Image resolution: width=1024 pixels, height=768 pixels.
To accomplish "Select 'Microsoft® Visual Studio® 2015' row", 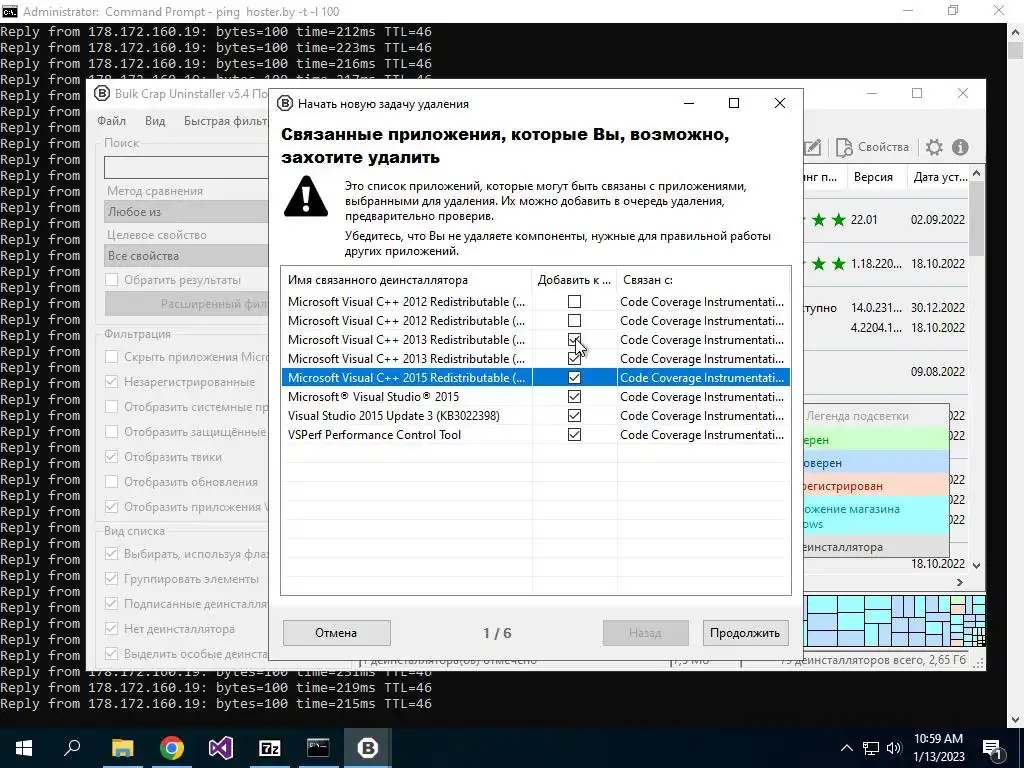I will 536,396.
